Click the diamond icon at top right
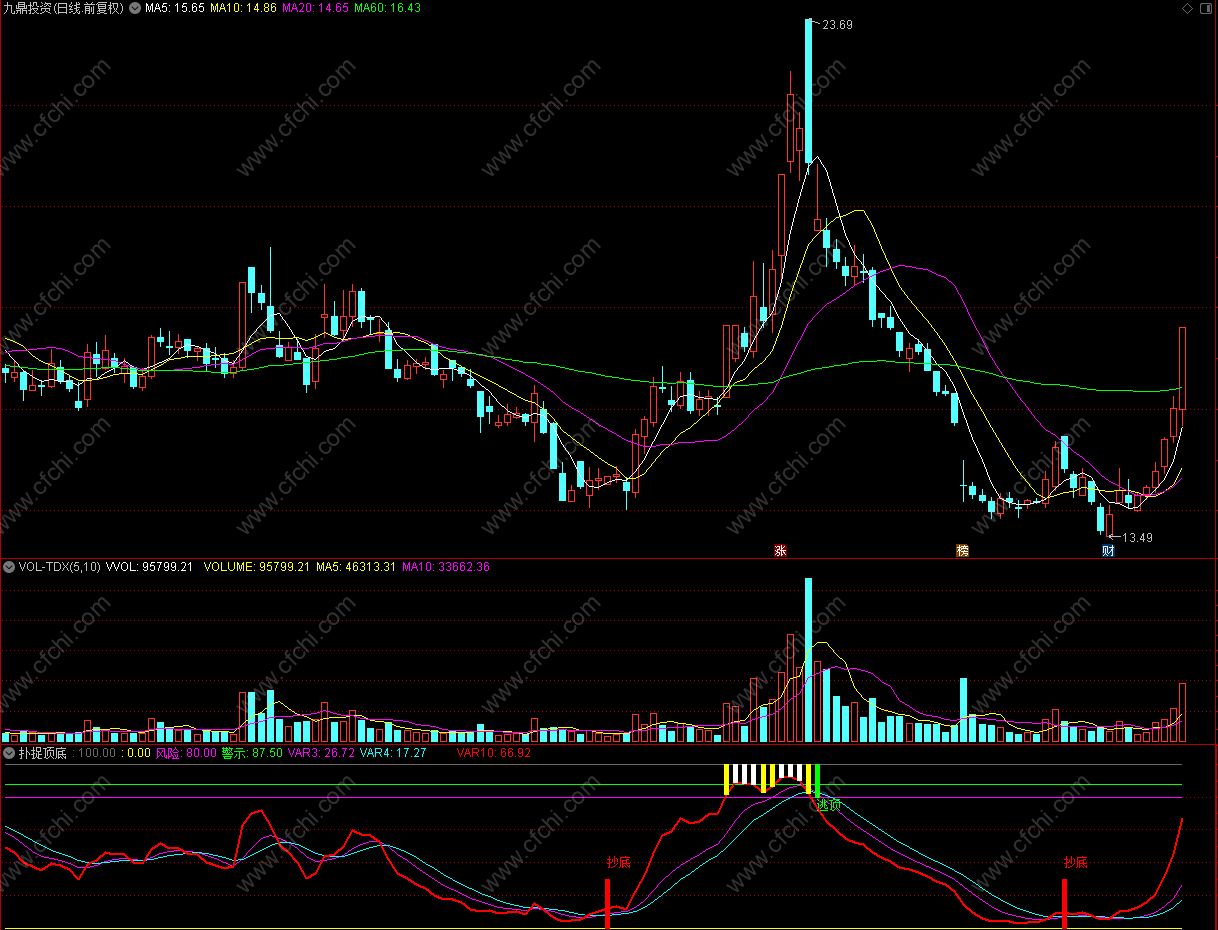The image size is (1218, 930). (1187, 8)
